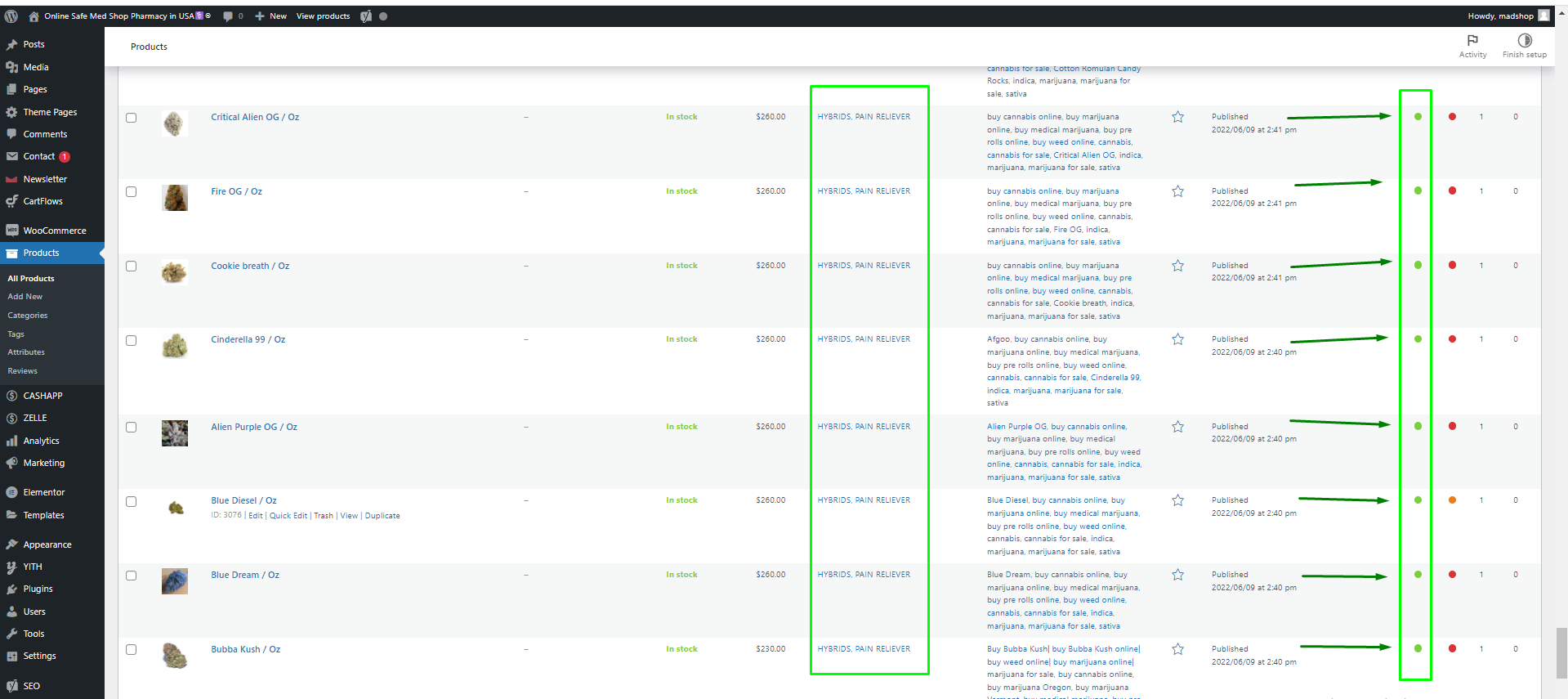Expand the WooCommerce sidebar menu

[54, 231]
